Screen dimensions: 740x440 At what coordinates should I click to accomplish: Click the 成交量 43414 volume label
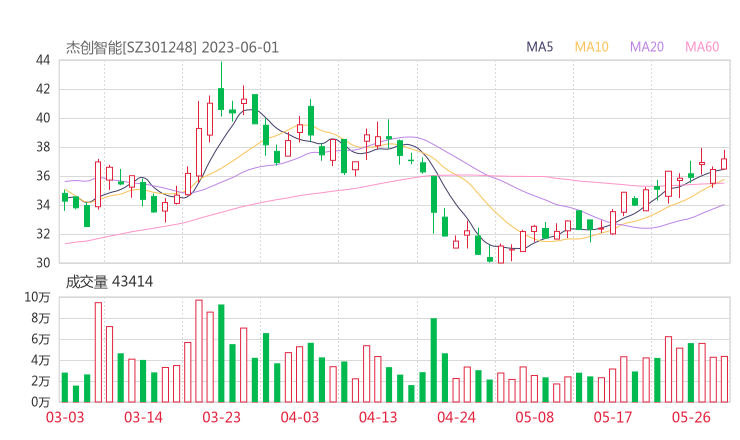(109, 282)
